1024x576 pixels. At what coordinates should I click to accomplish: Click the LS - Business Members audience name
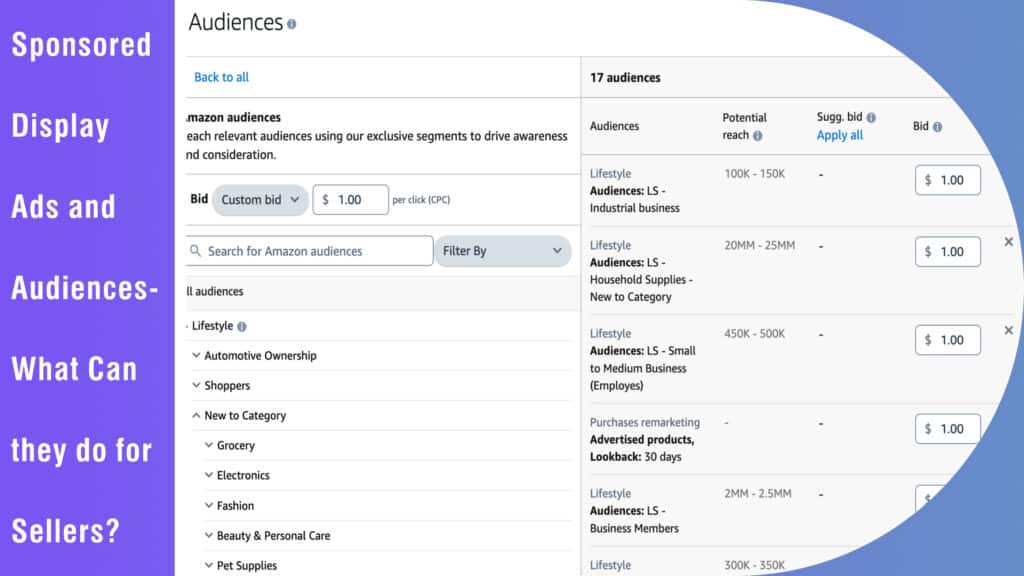[634, 520]
